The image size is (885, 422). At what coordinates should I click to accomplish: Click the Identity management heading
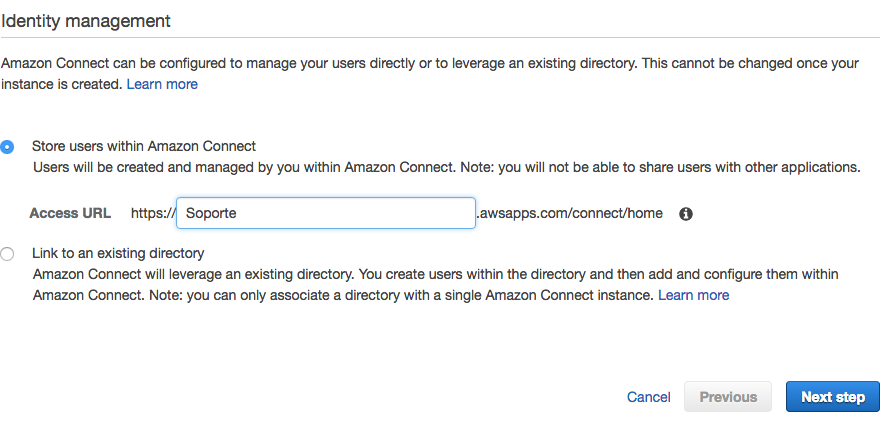coord(85,20)
